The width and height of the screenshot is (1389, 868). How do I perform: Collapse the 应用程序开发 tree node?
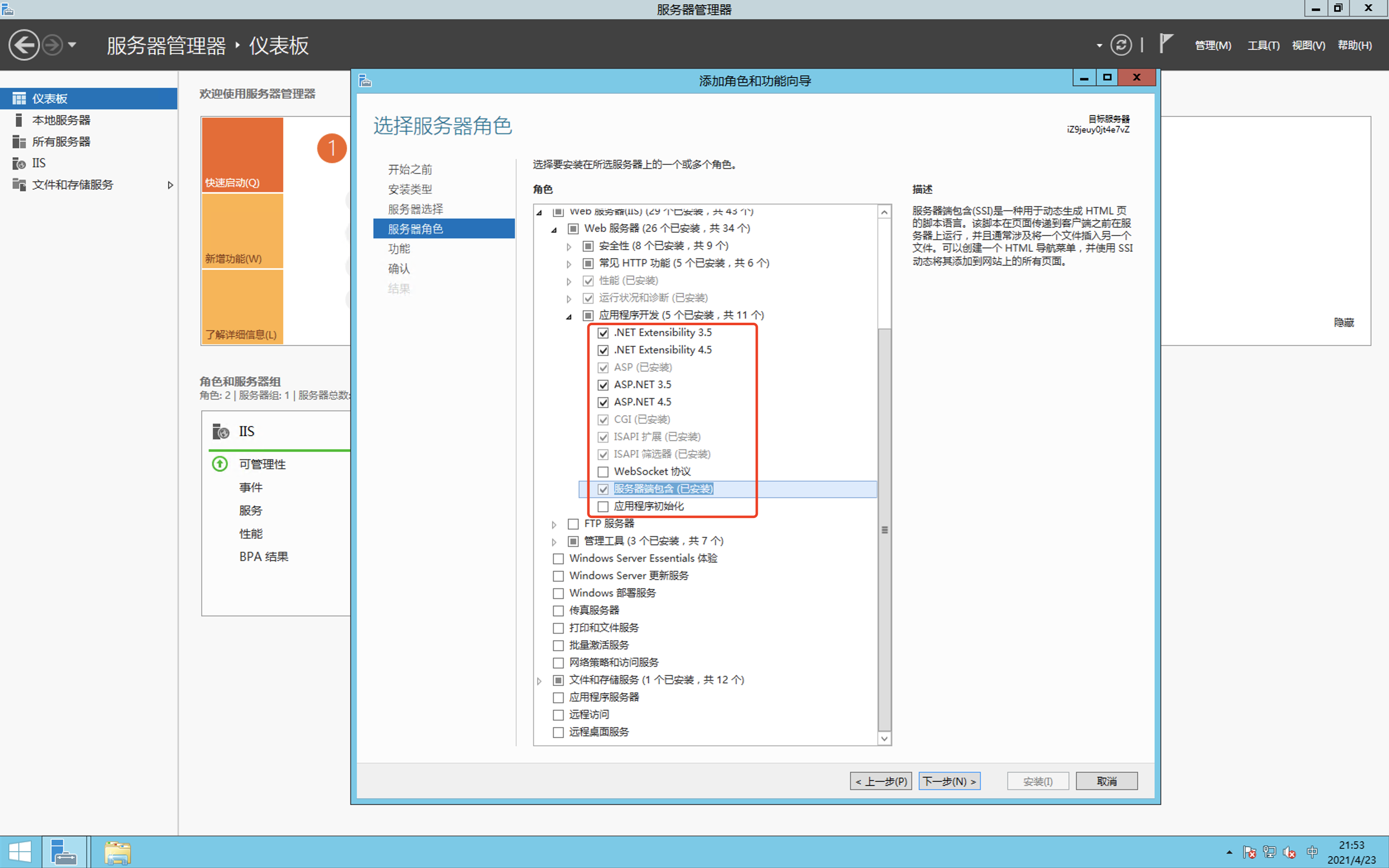click(x=569, y=316)
